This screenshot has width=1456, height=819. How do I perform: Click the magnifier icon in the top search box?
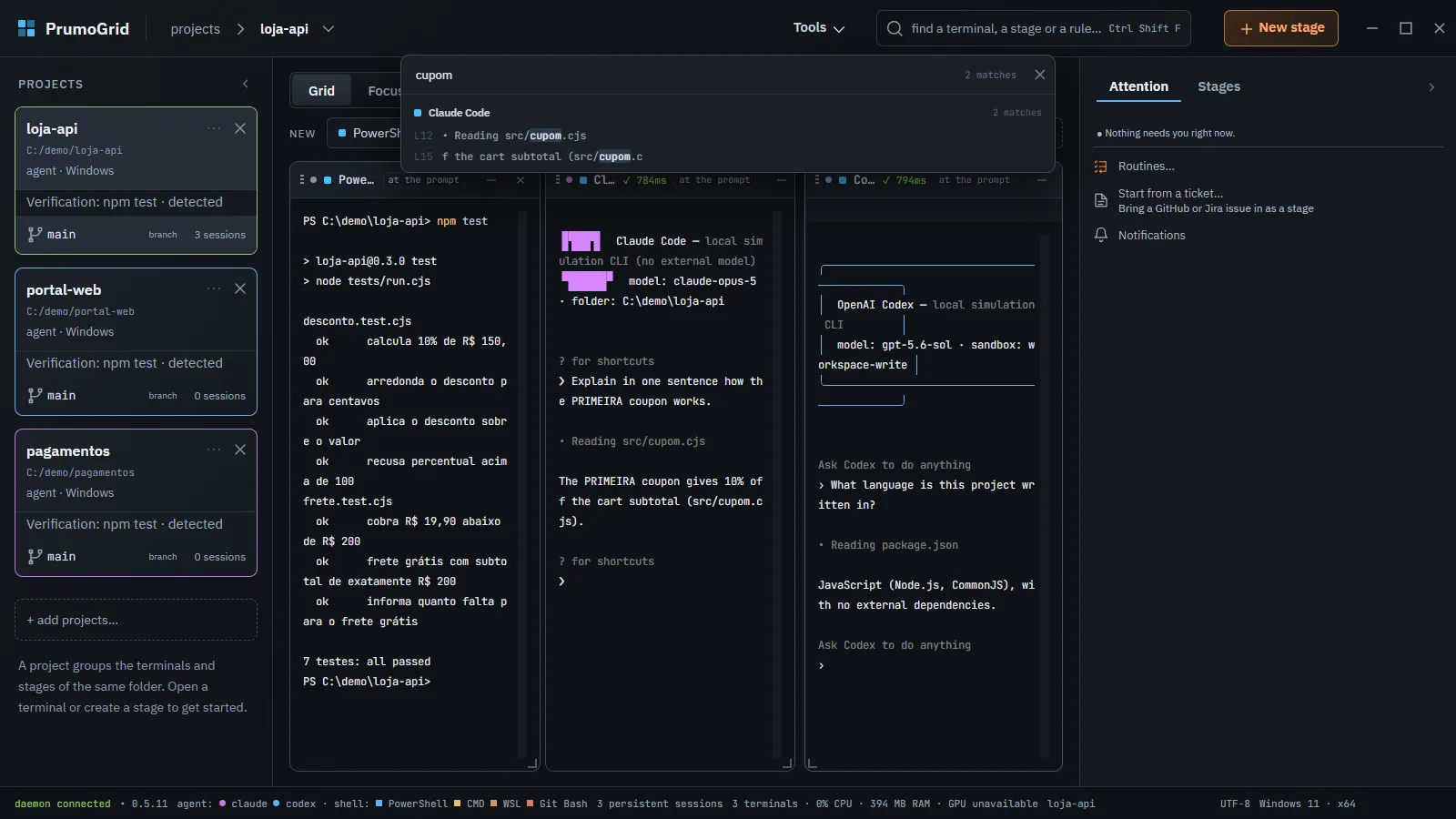tap(895, 28)
